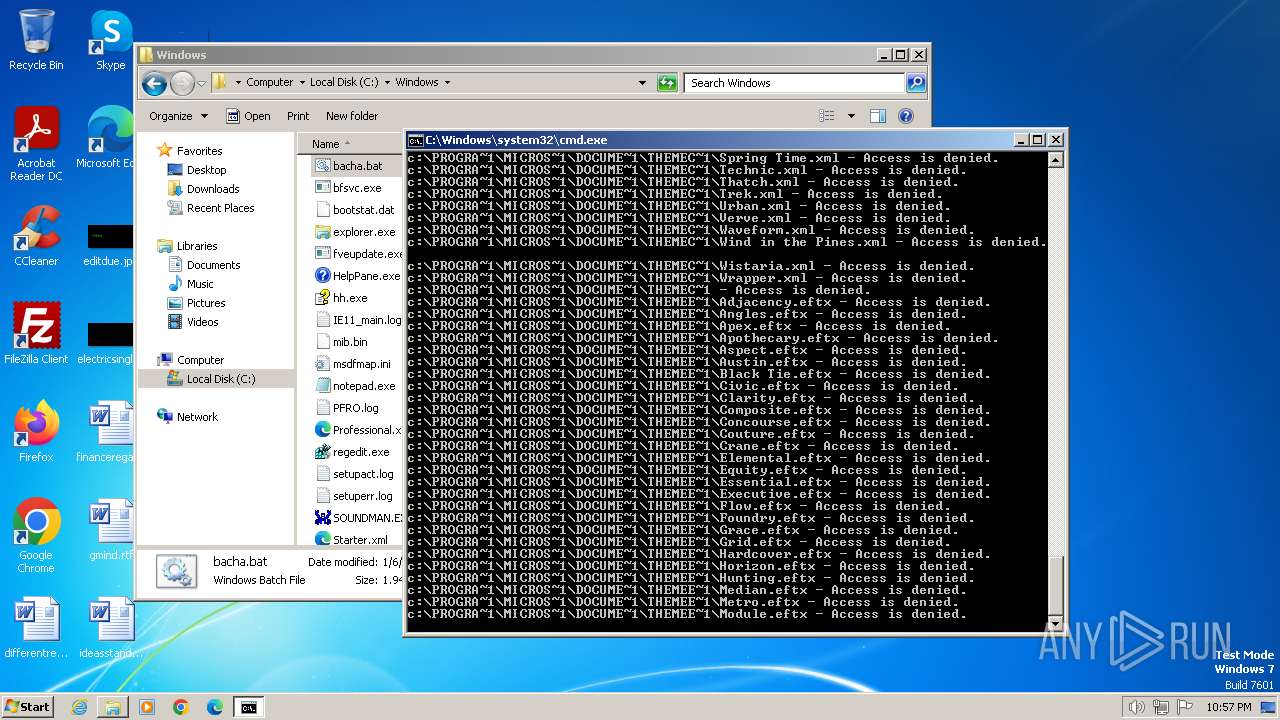Click Print in the Explorer toolbar
Image resolution: width=1280 pixels, height=720 pixels.
298,116
